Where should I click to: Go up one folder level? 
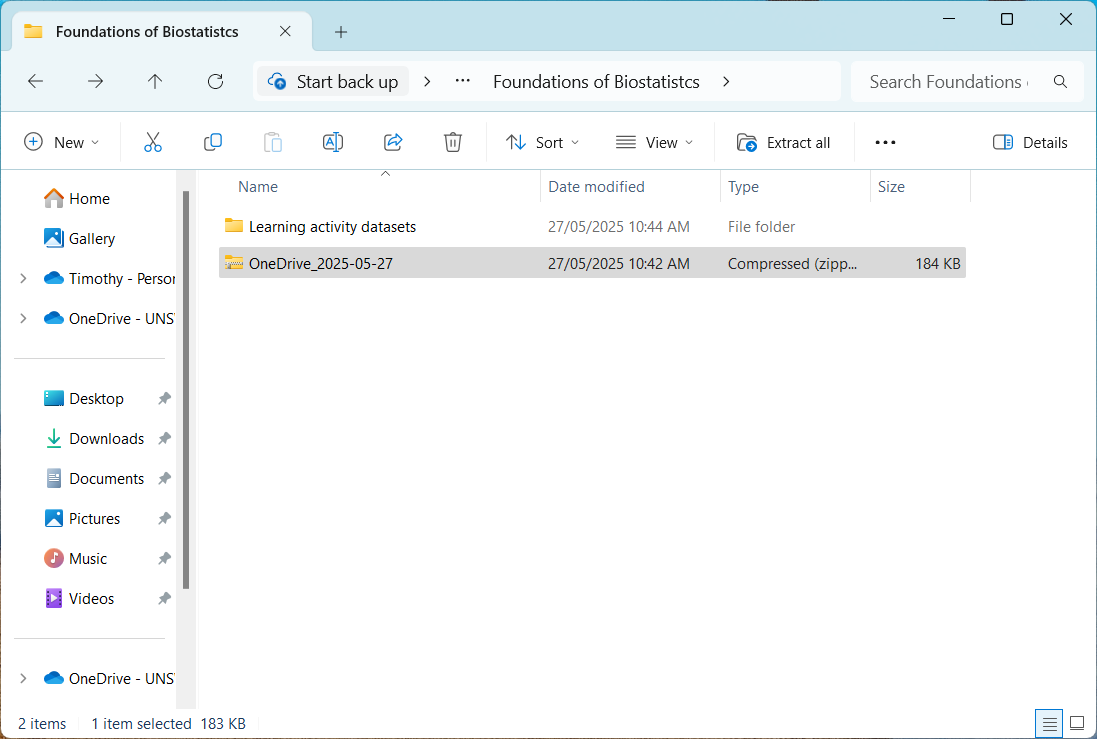(155, 82)
